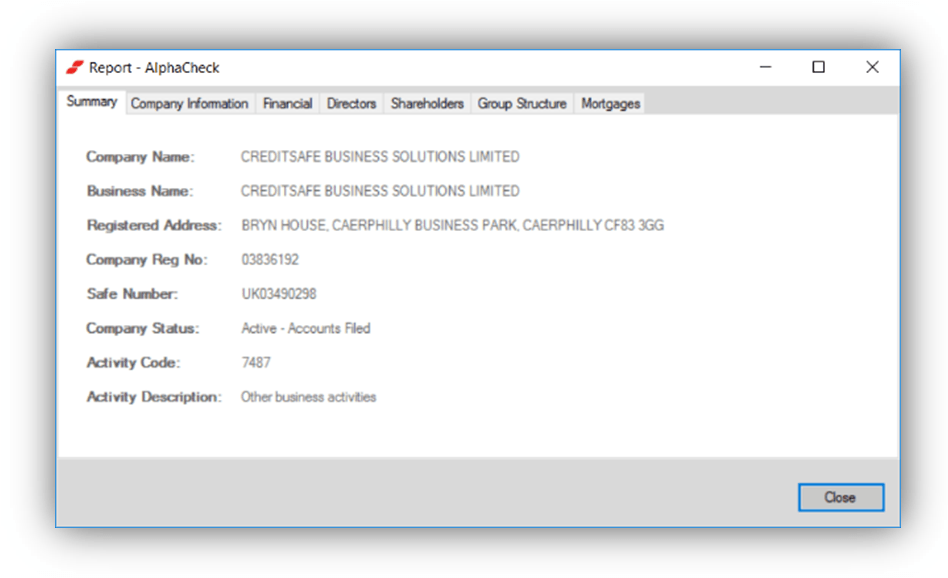Select company reg number 03836192

pyautogui.click(x=270, y=259)
